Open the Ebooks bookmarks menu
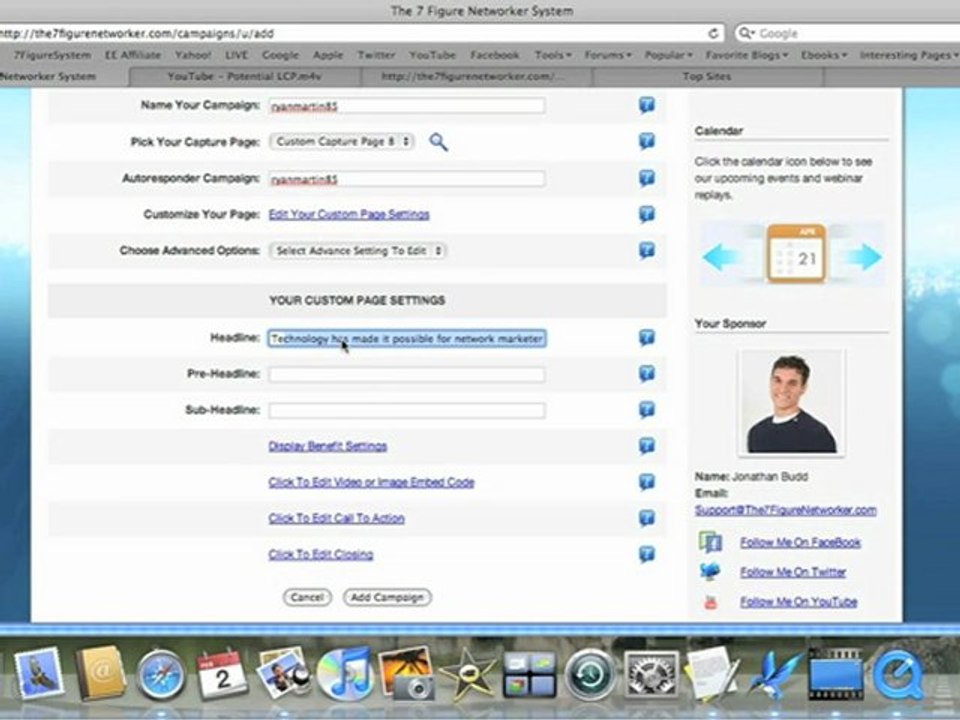Viewport: 960px width, 720px height. [x=823, y=55]
